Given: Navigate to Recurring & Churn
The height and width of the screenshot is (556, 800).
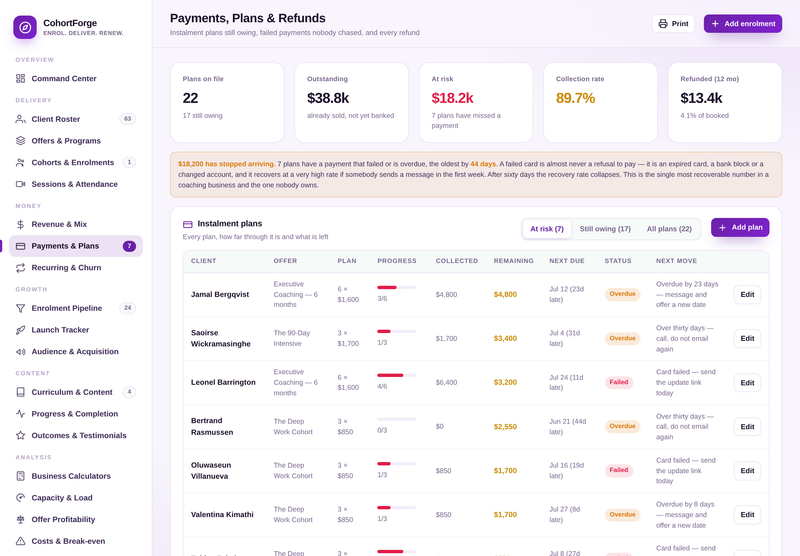Looking at the screenshot, I should [x=76, y=268].
